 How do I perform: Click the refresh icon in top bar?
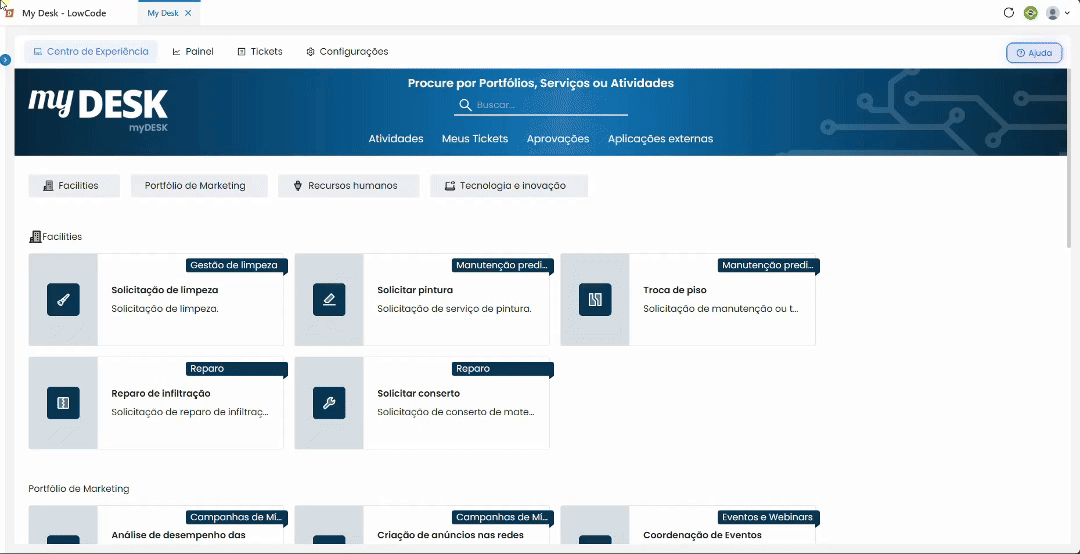point(1009,12)
